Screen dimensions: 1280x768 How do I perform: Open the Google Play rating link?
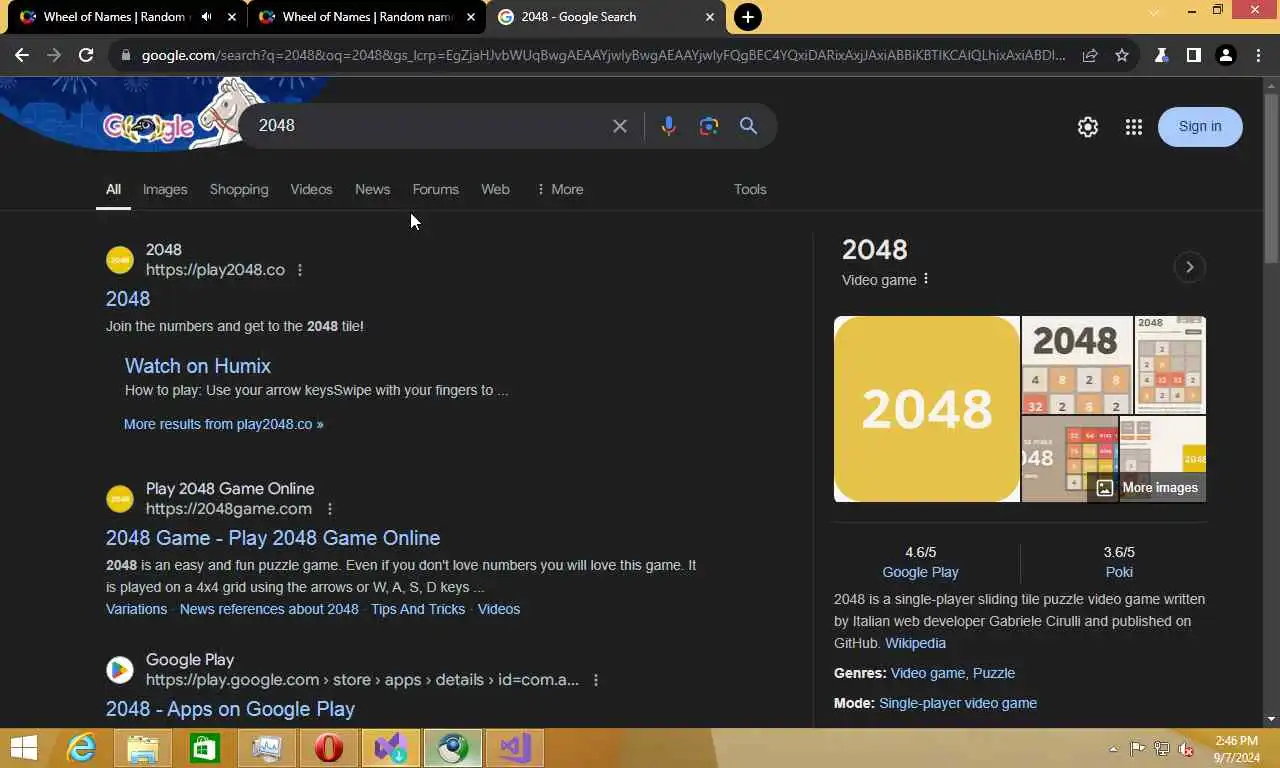click(920, 572)
